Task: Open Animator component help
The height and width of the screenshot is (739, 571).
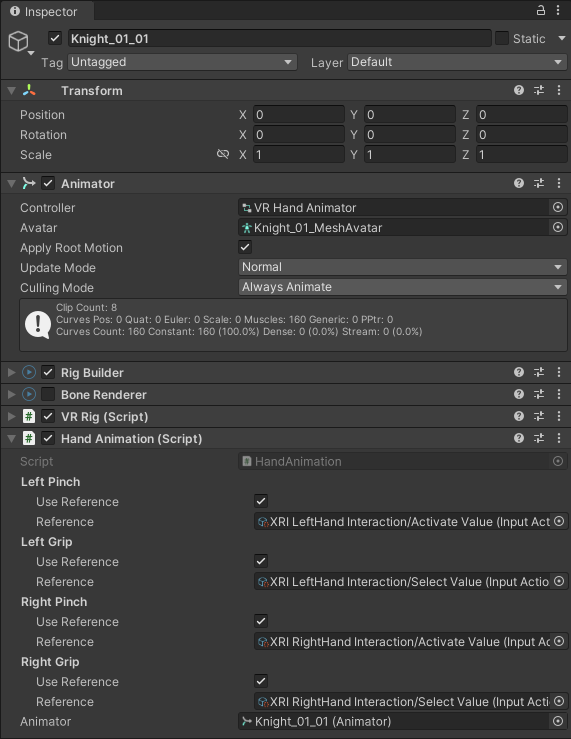Action: tap(519, 183)
